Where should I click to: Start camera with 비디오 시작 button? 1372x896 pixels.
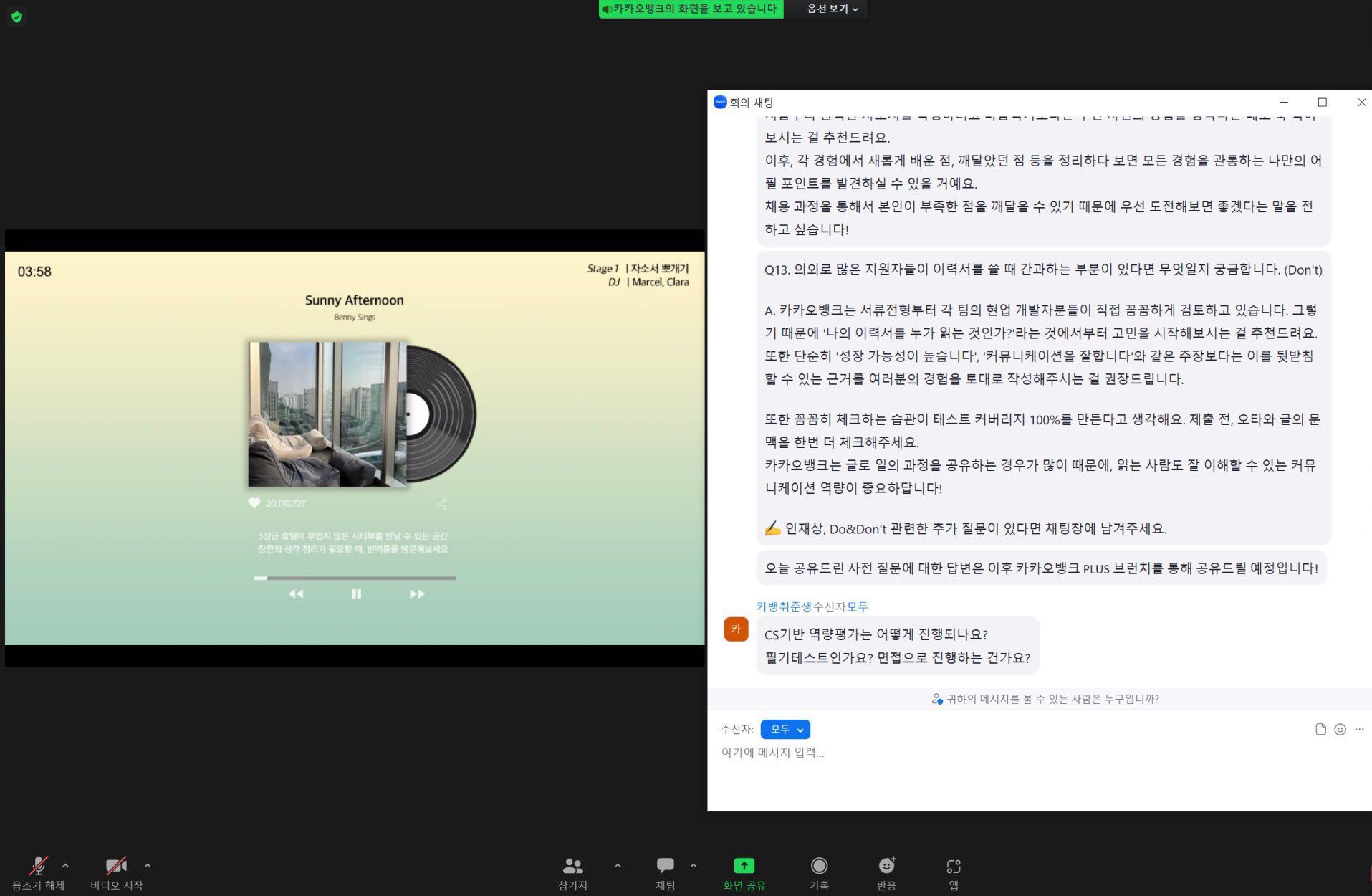click(116, 873)
